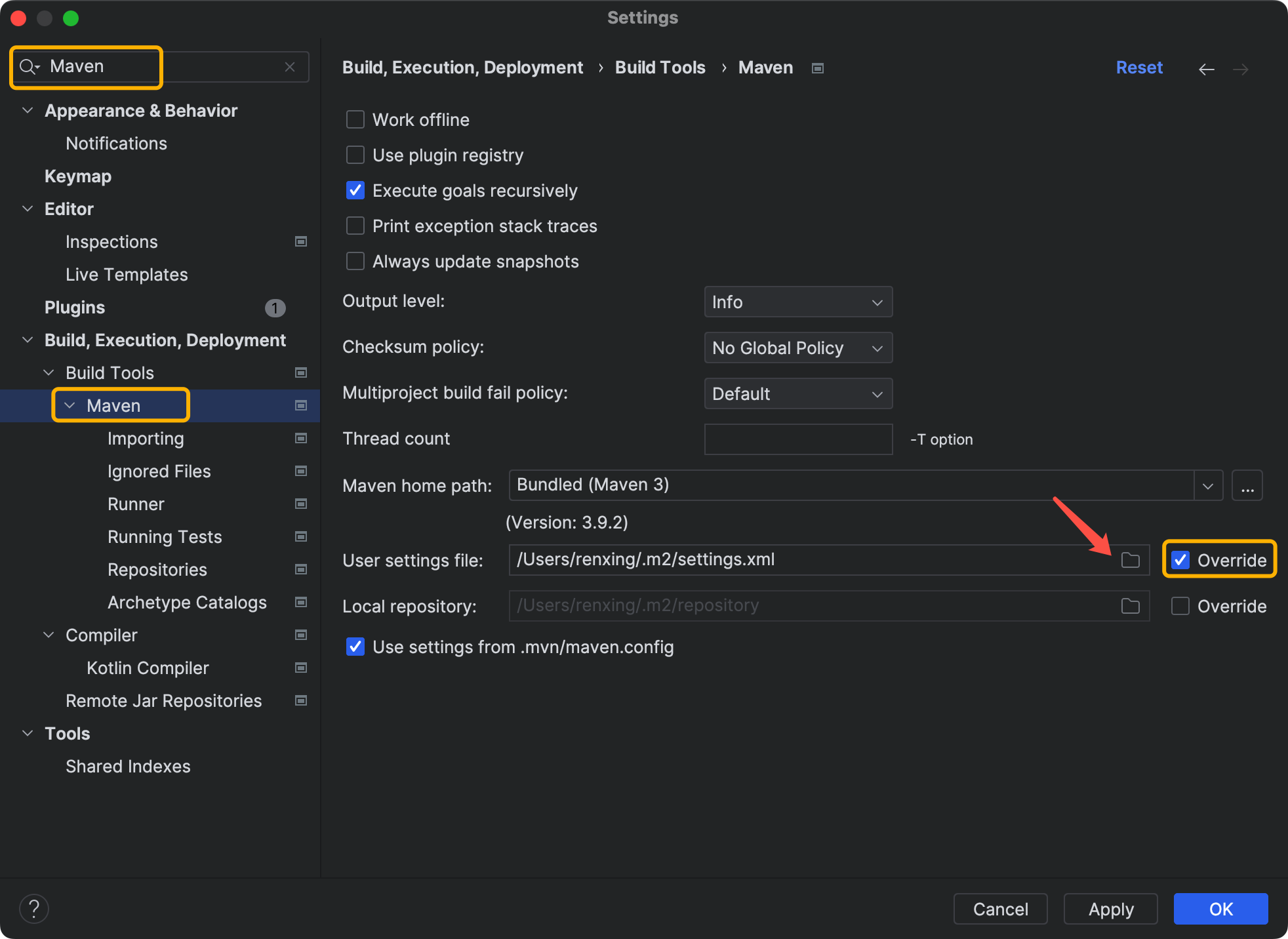Open Kotlin Compiler settings
Viewport: 1288px width, 939px height.
click(148, 668)
